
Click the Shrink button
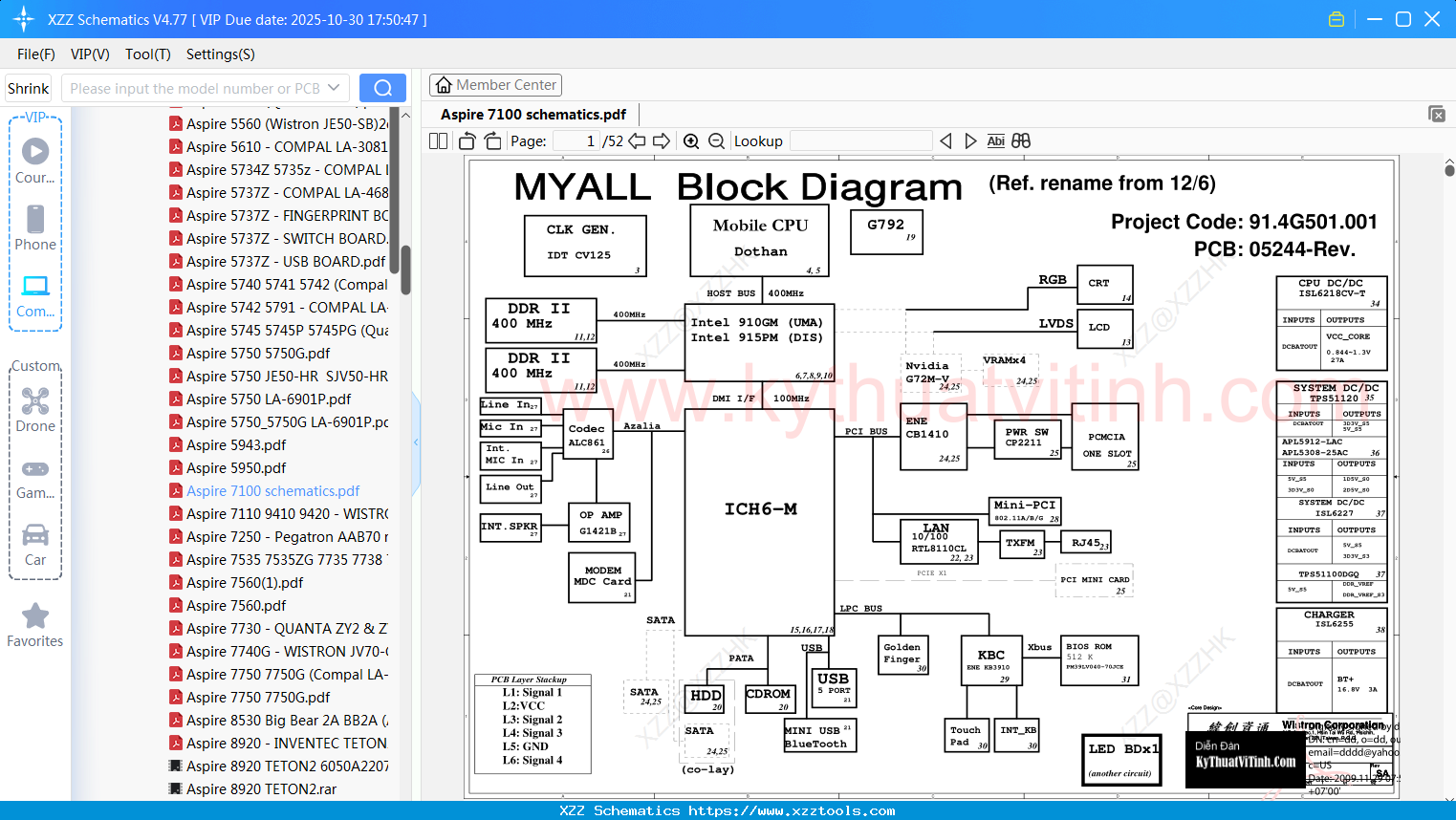(x=29, y=88)
